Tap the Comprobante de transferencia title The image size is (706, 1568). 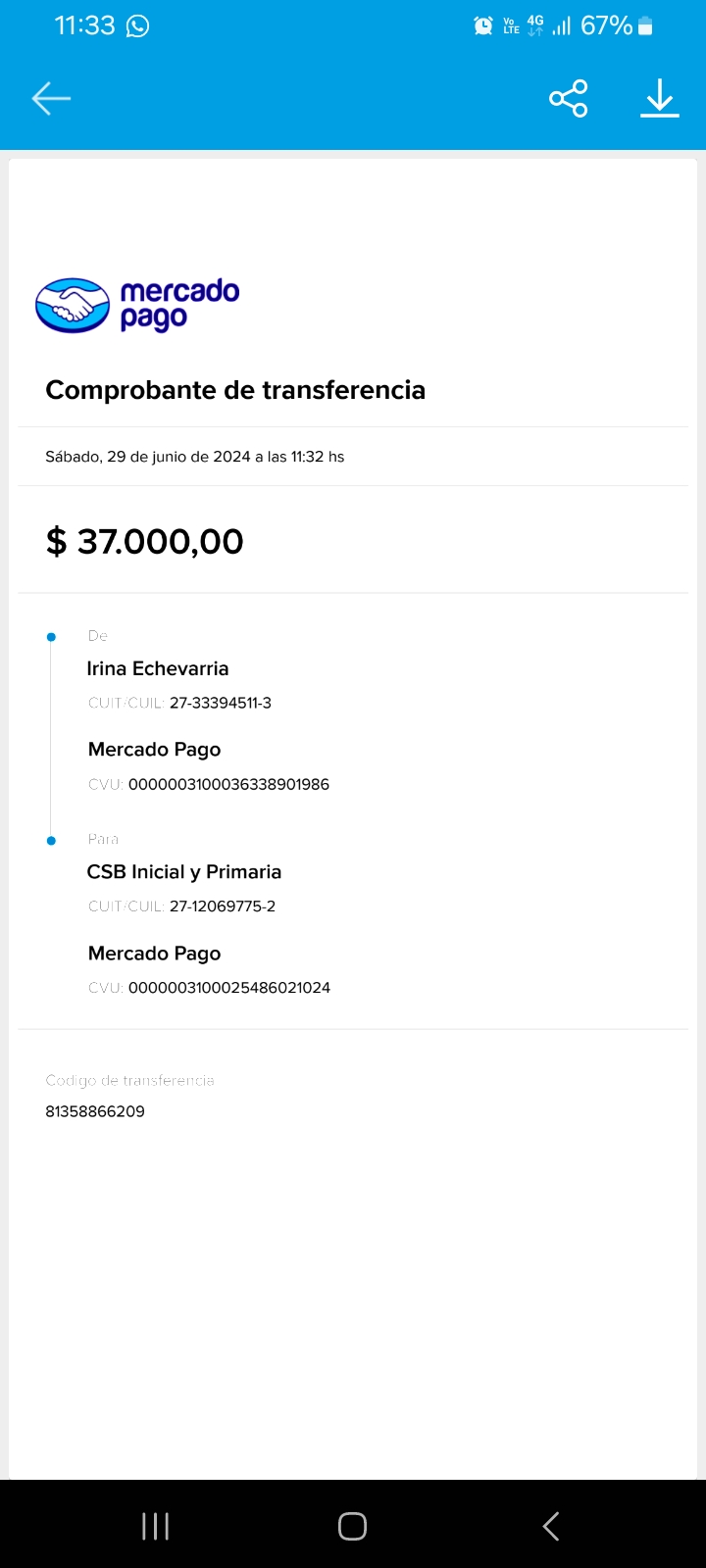pyautogui.click(x=235, y=390)
